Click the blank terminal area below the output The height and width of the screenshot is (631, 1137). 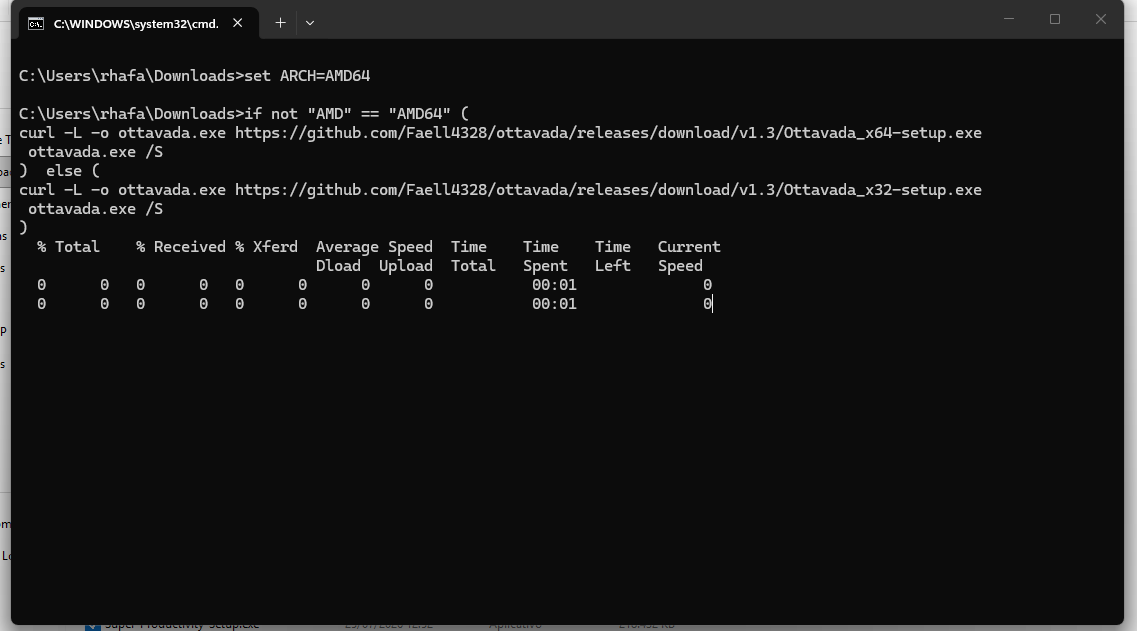click(x=566, y=464)
